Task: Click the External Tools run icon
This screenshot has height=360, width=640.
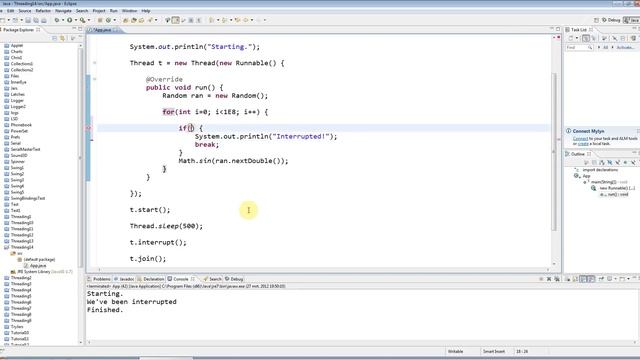Action: click(82, 20)
